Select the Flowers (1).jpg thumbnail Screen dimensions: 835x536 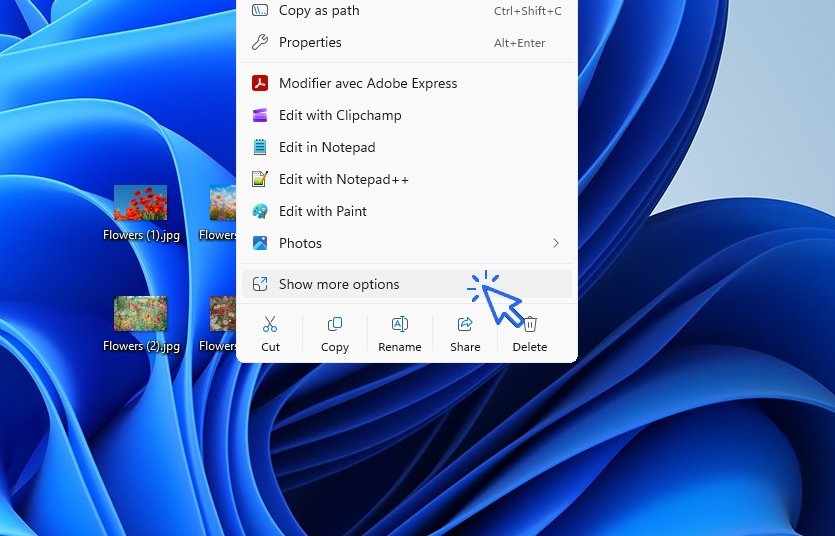tap(140, 203)
